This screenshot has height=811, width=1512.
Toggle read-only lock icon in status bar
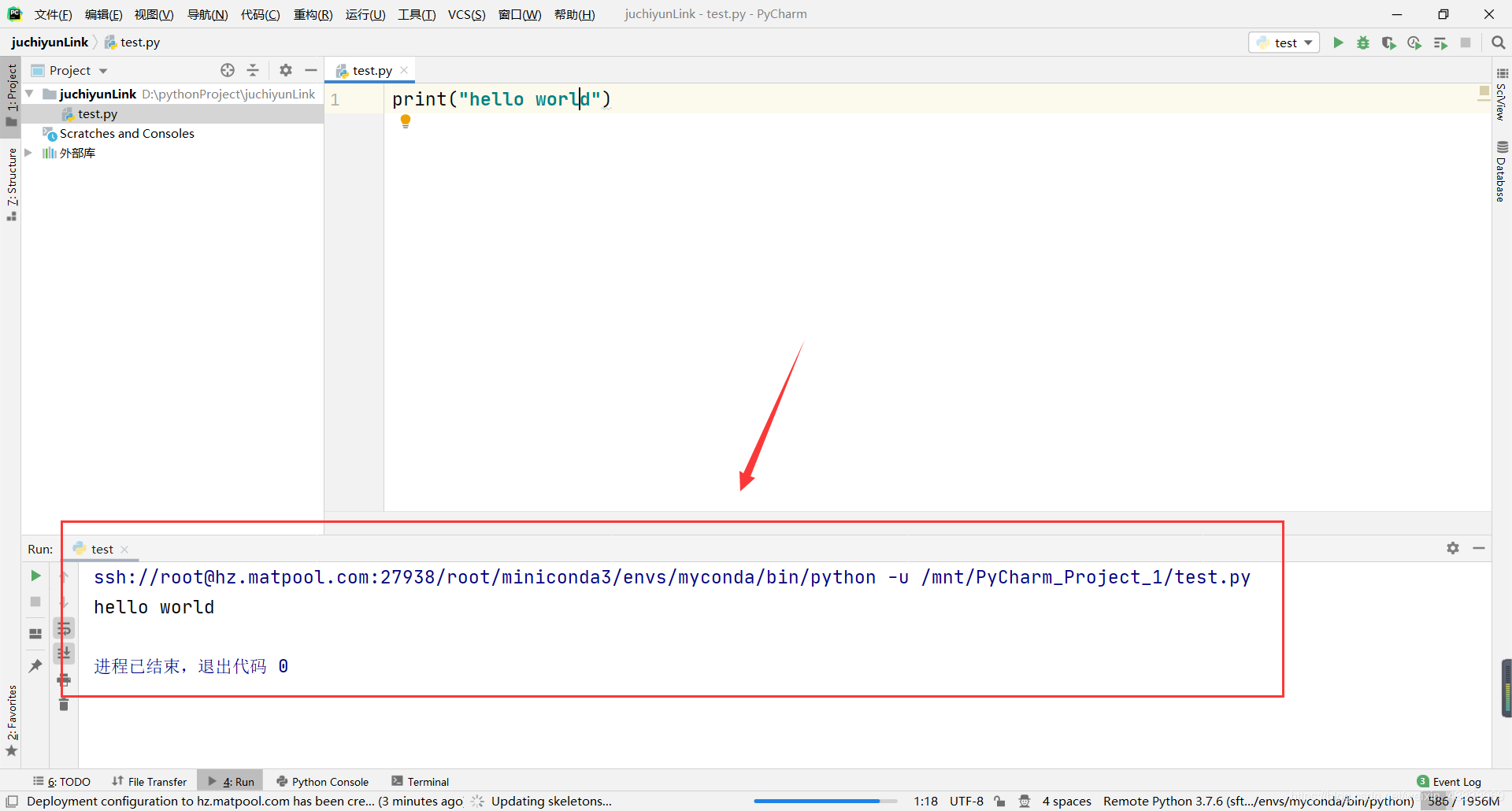pos(999,801)
